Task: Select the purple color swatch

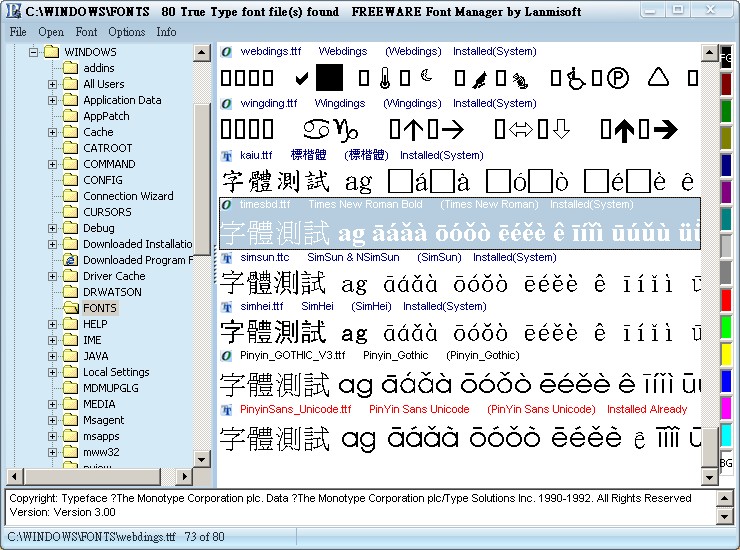Action: point(726,192)
